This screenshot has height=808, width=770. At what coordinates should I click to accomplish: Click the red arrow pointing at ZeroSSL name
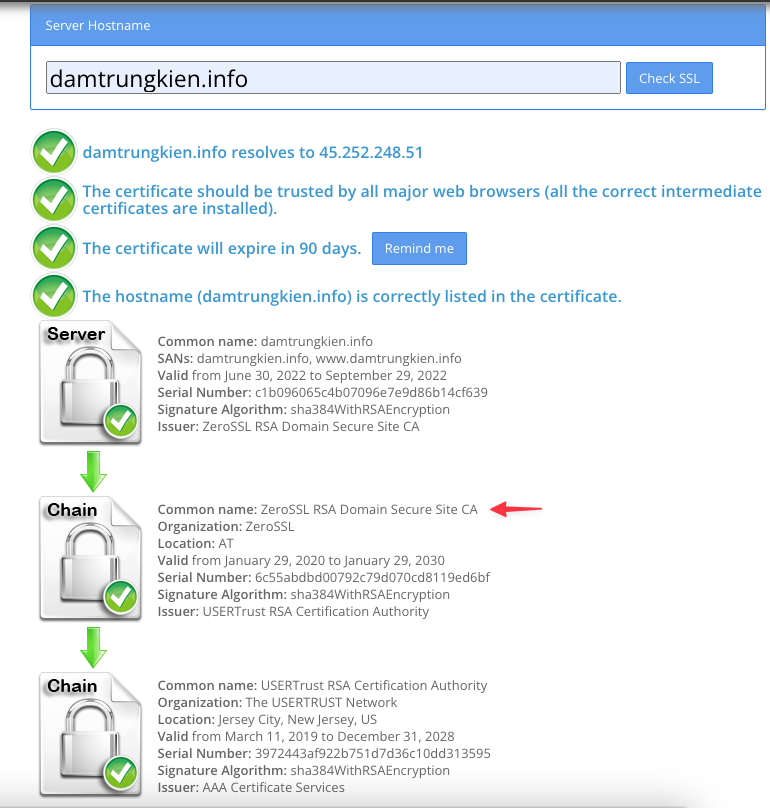pos(516,509)
